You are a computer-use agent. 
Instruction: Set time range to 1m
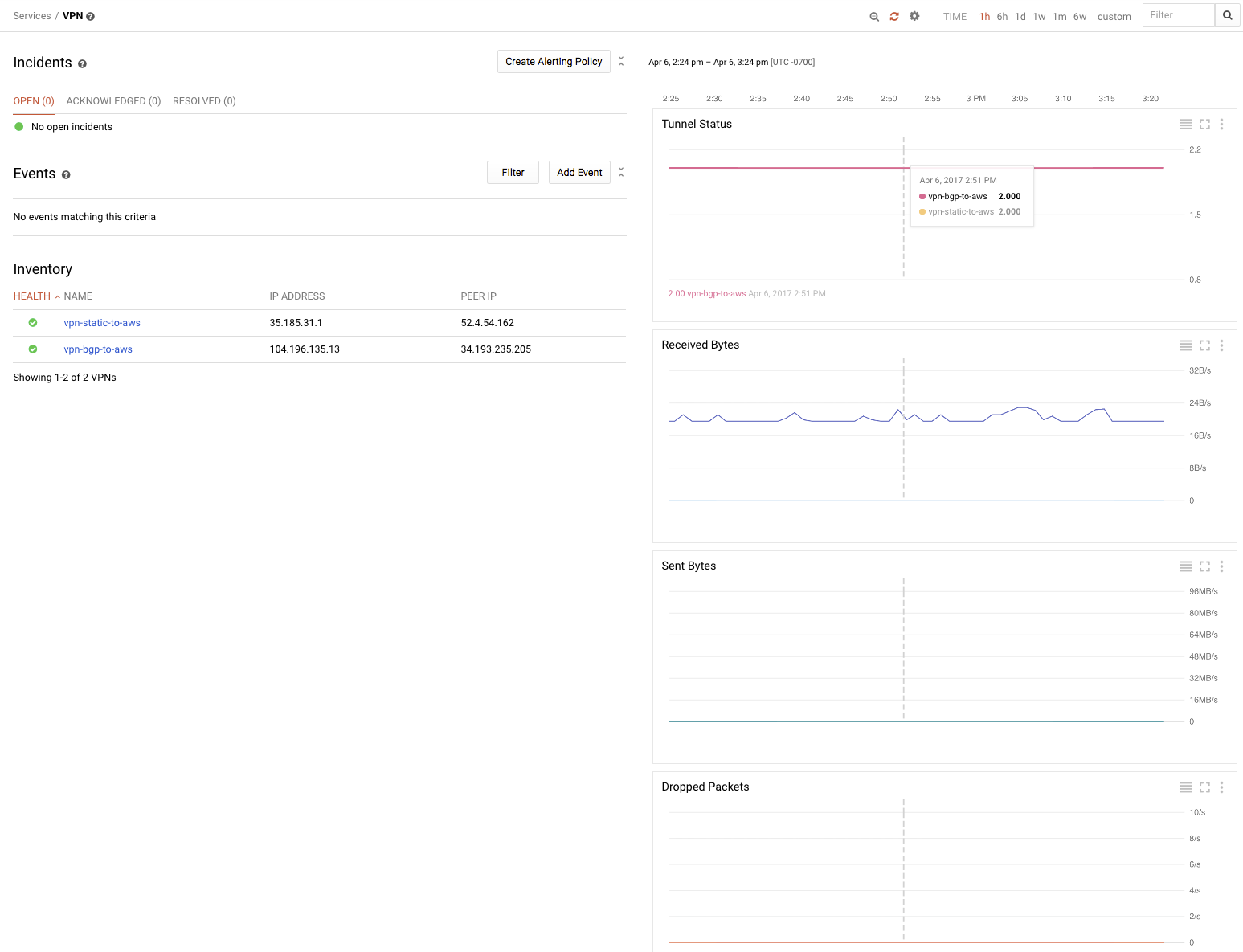point(1060,17)
